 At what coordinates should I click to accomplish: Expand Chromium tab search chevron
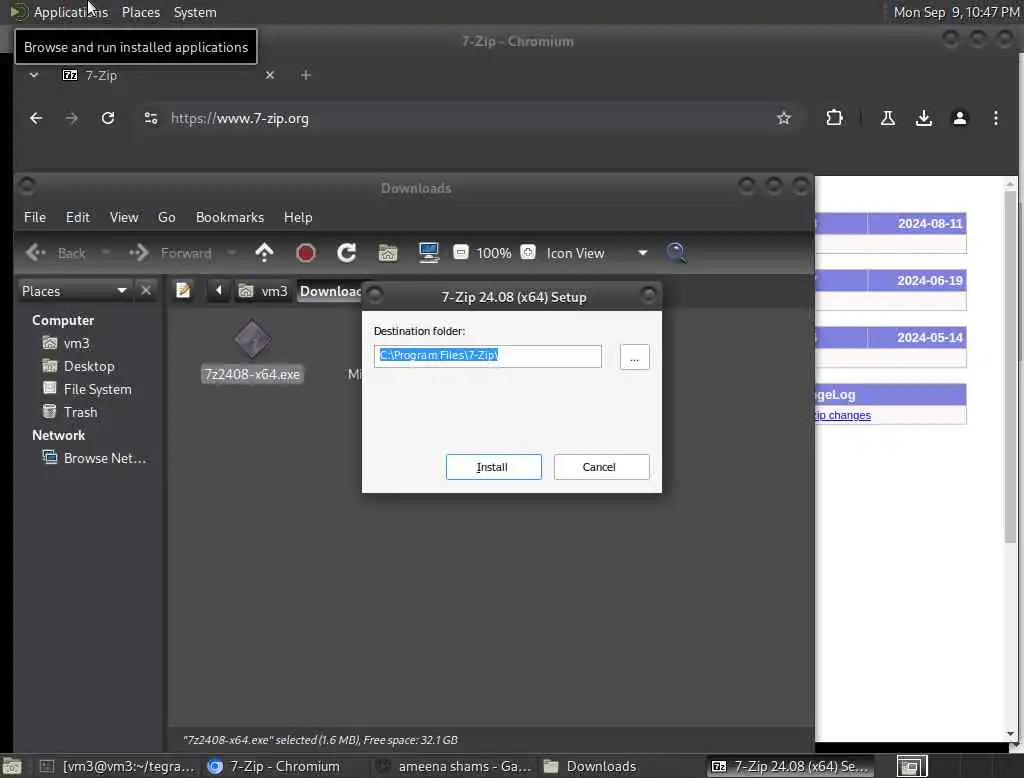34,75
